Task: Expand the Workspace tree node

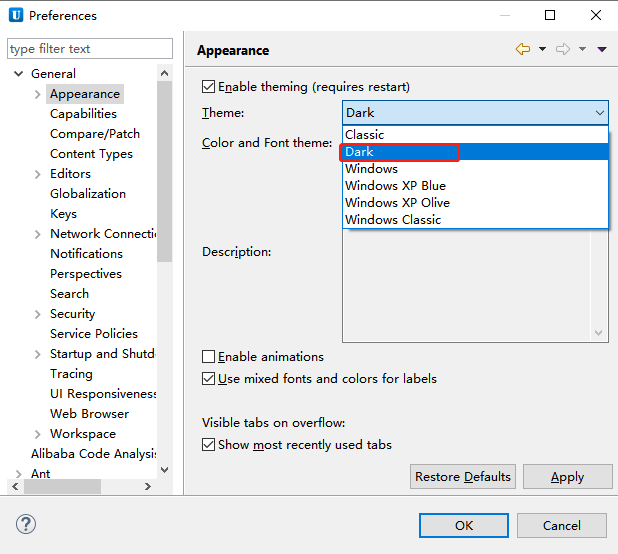Action: point(37,434)
